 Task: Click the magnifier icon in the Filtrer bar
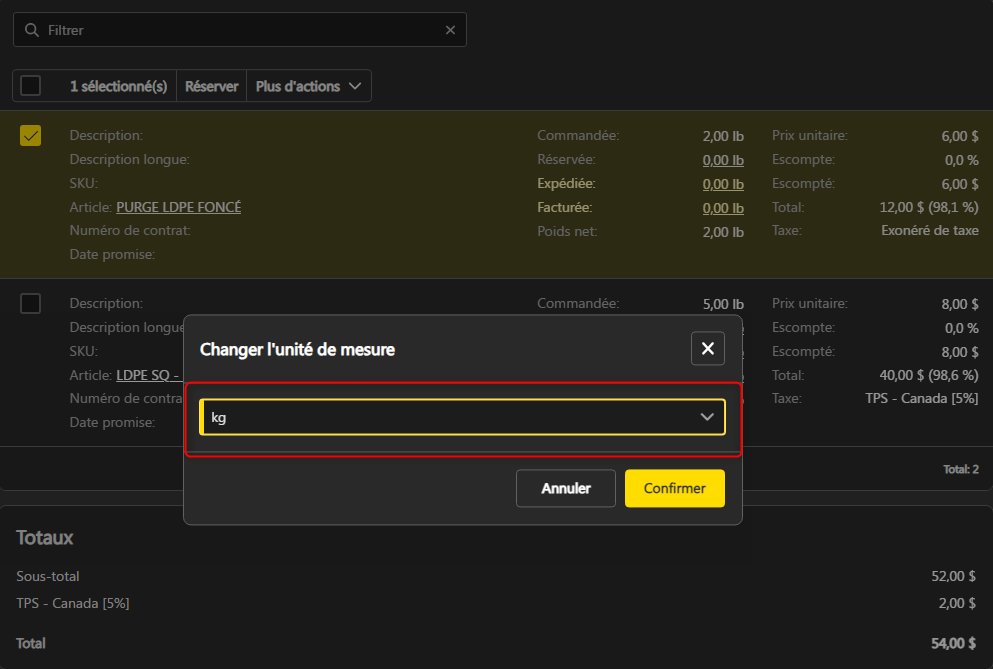tap(32, 30)
